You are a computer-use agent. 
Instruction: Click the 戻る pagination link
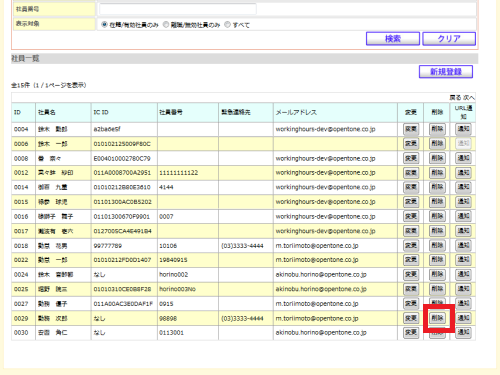pyautogui.click(x=455, y=98)
